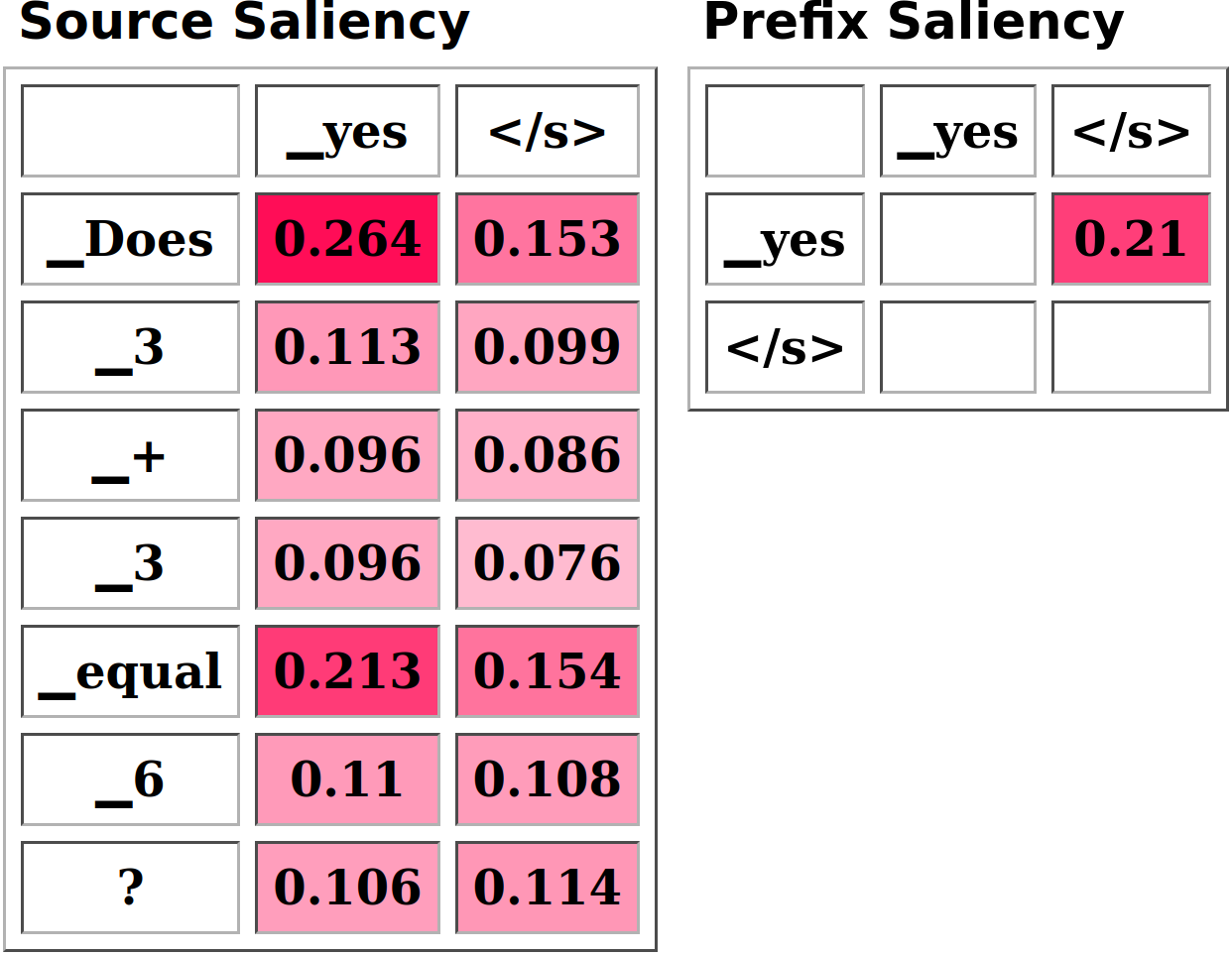Select the 0.154 cell in the _equal row
1232x955 pixels.
pyautogui.click(x=547, y=671)
